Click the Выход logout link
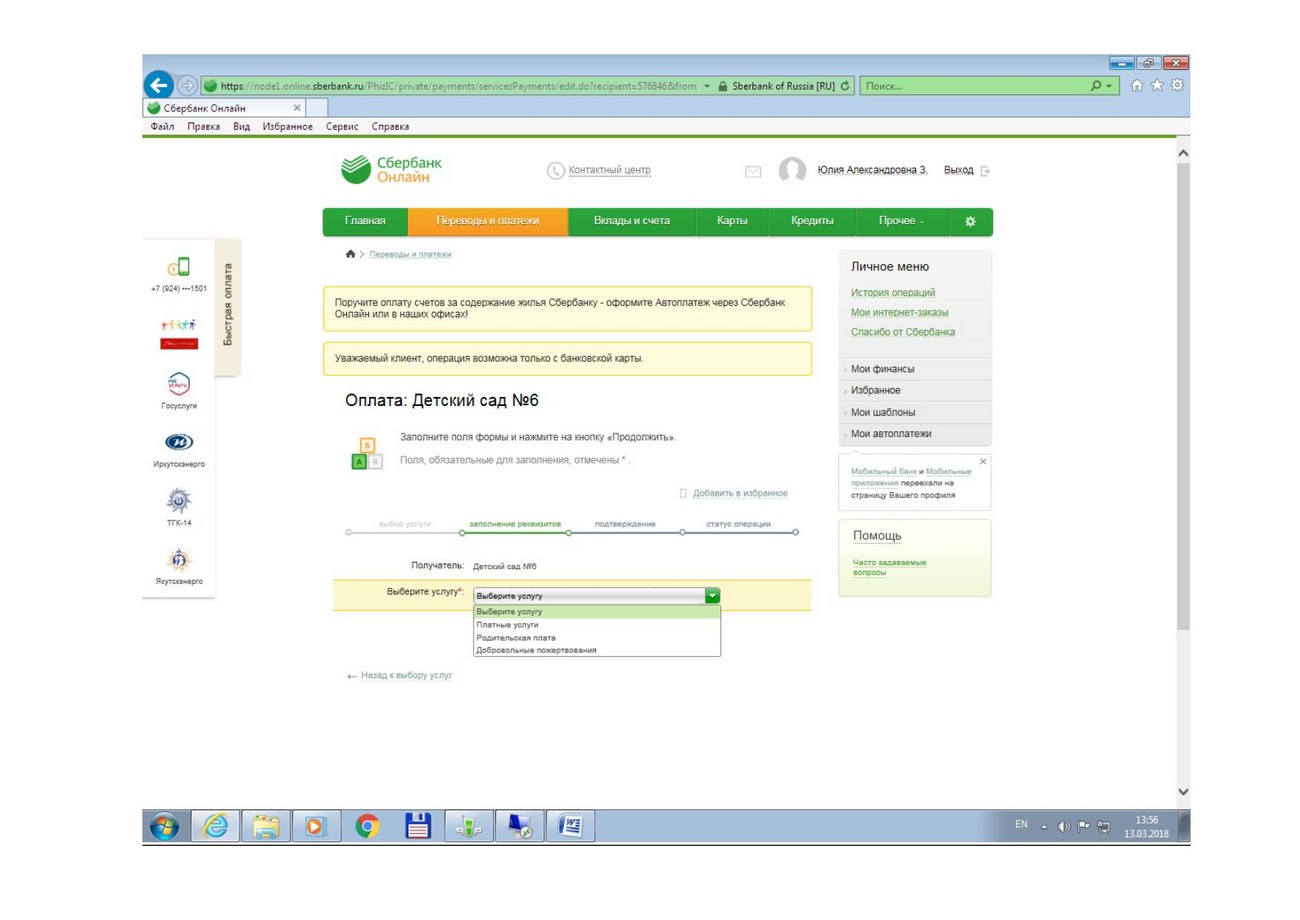1300x920 pixels. click(958, 170)
